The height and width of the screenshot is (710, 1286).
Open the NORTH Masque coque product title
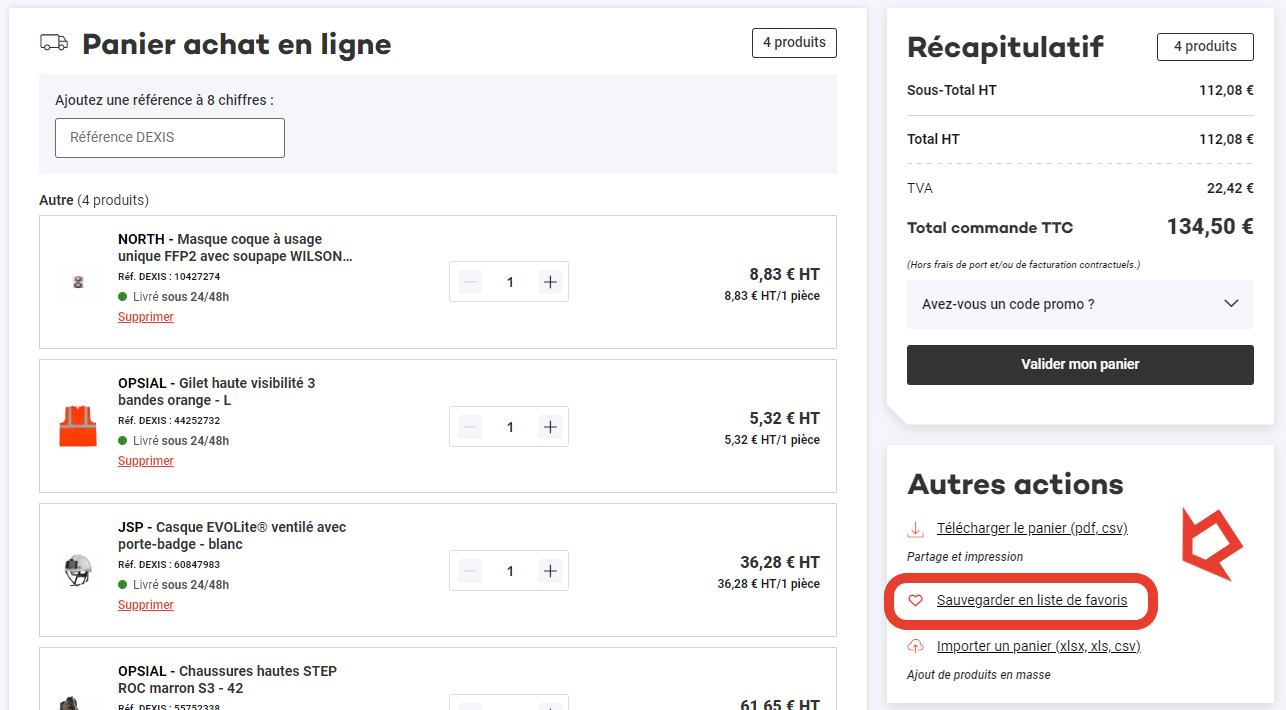[x=235, y=248]
